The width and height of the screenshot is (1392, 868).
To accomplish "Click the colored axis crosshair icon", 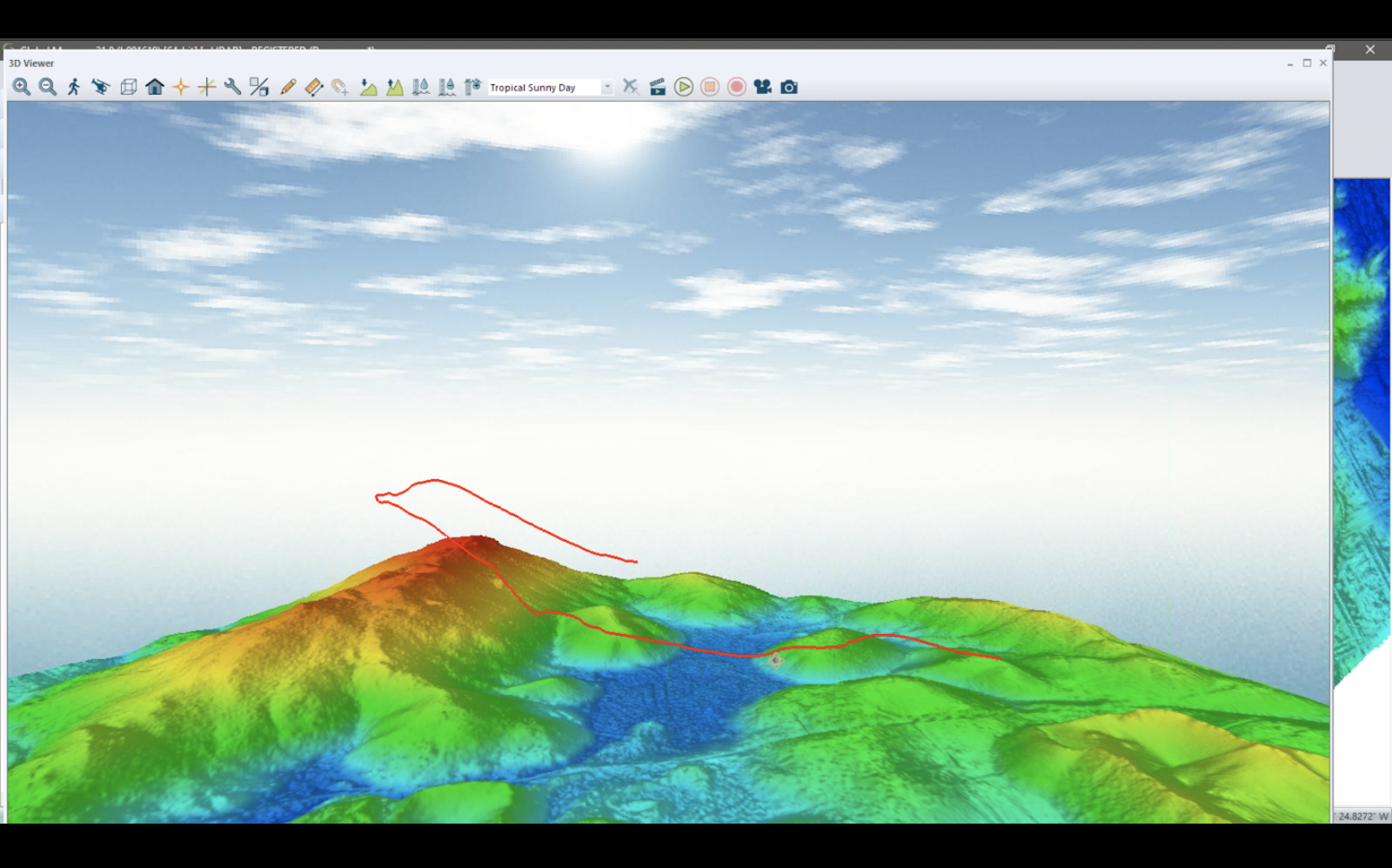I will tap(207, 87).
